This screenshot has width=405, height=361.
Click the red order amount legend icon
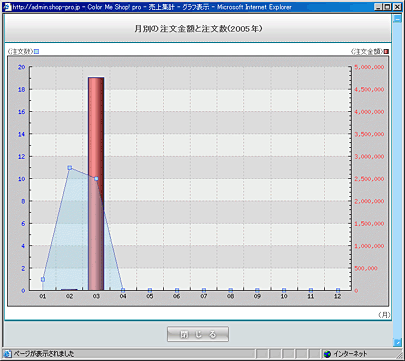point(386,52)
